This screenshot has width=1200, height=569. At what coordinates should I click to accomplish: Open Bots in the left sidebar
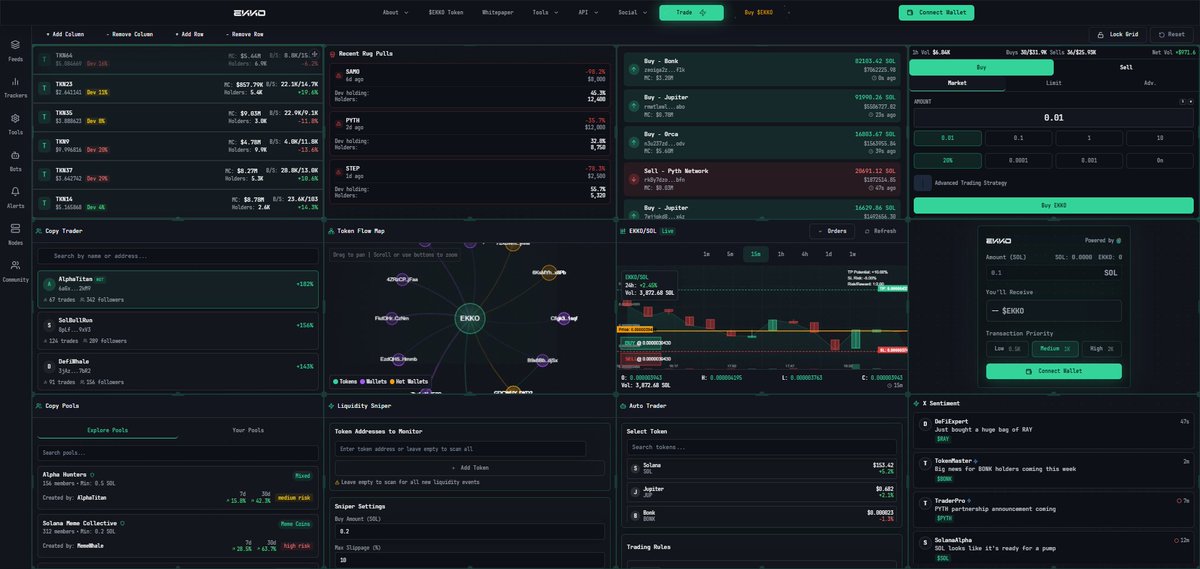pos(15,160)
